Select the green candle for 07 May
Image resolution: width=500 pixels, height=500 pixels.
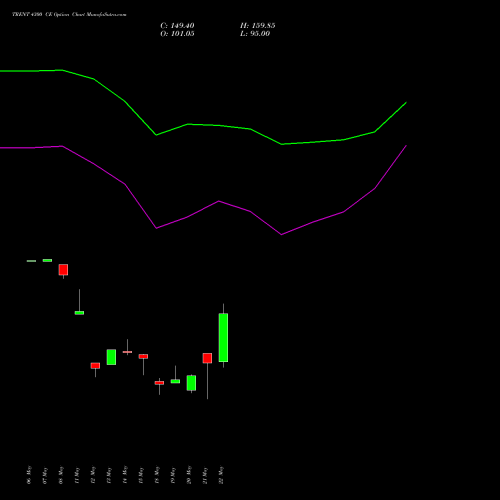click(x=47, y=260)
